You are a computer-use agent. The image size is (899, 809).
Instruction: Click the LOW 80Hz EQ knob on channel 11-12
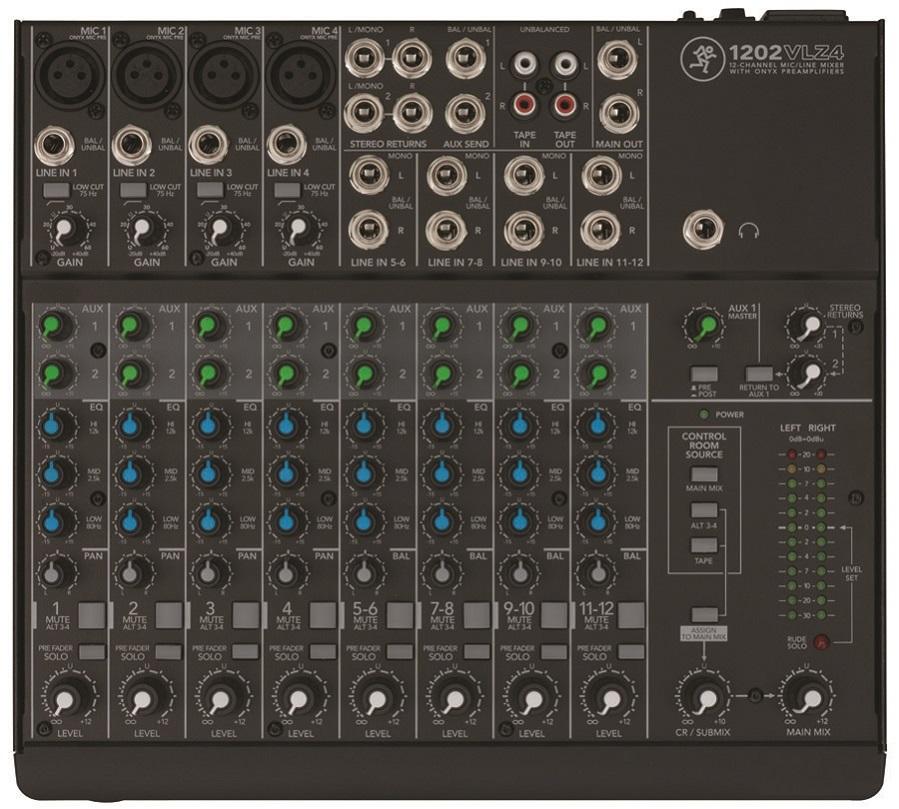coord(595,521)
